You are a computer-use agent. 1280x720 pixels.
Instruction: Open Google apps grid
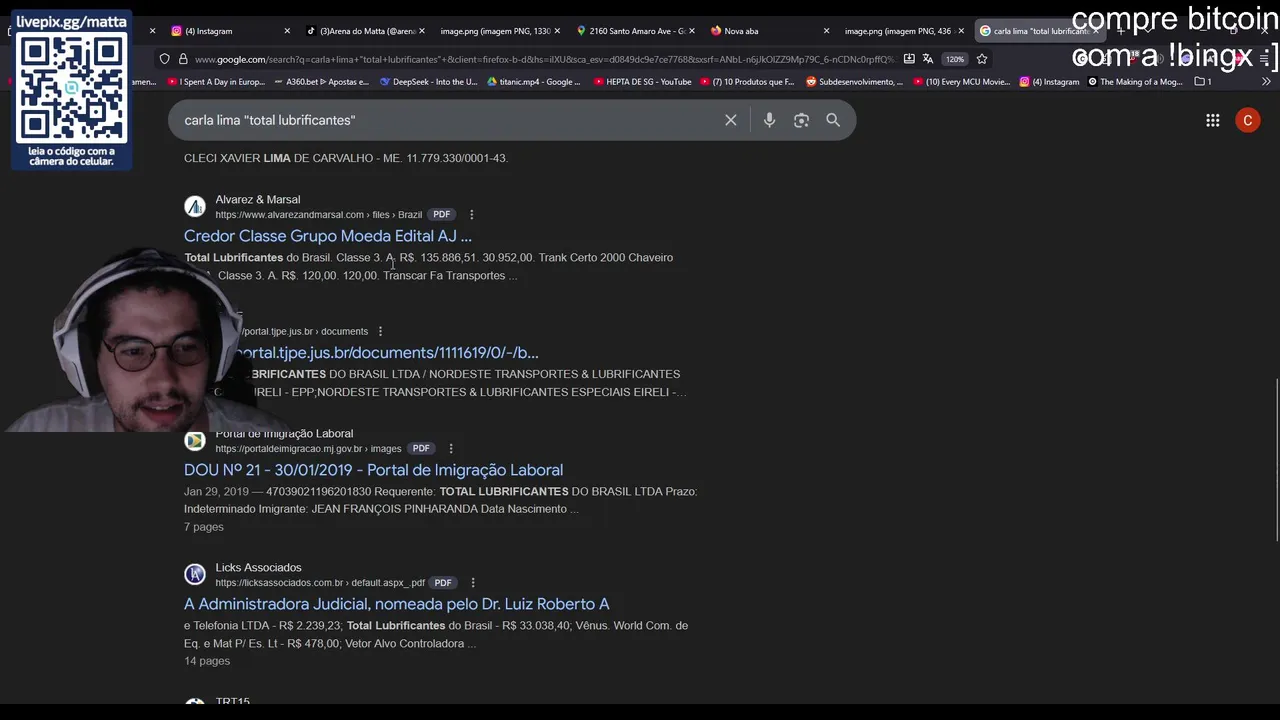pos(1213,120)
